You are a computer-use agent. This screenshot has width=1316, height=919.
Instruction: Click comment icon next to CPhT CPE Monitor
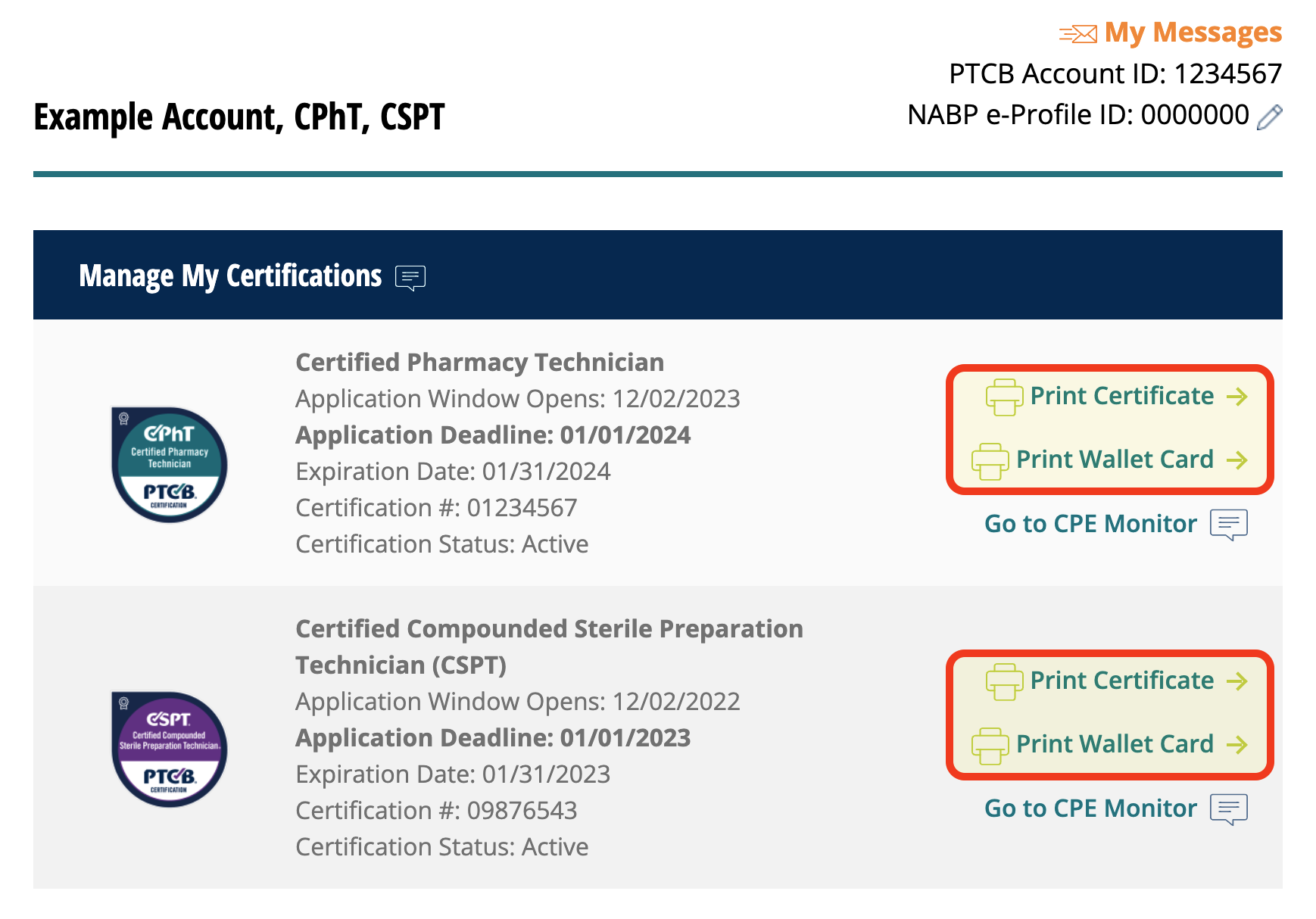click(1228, 525)
